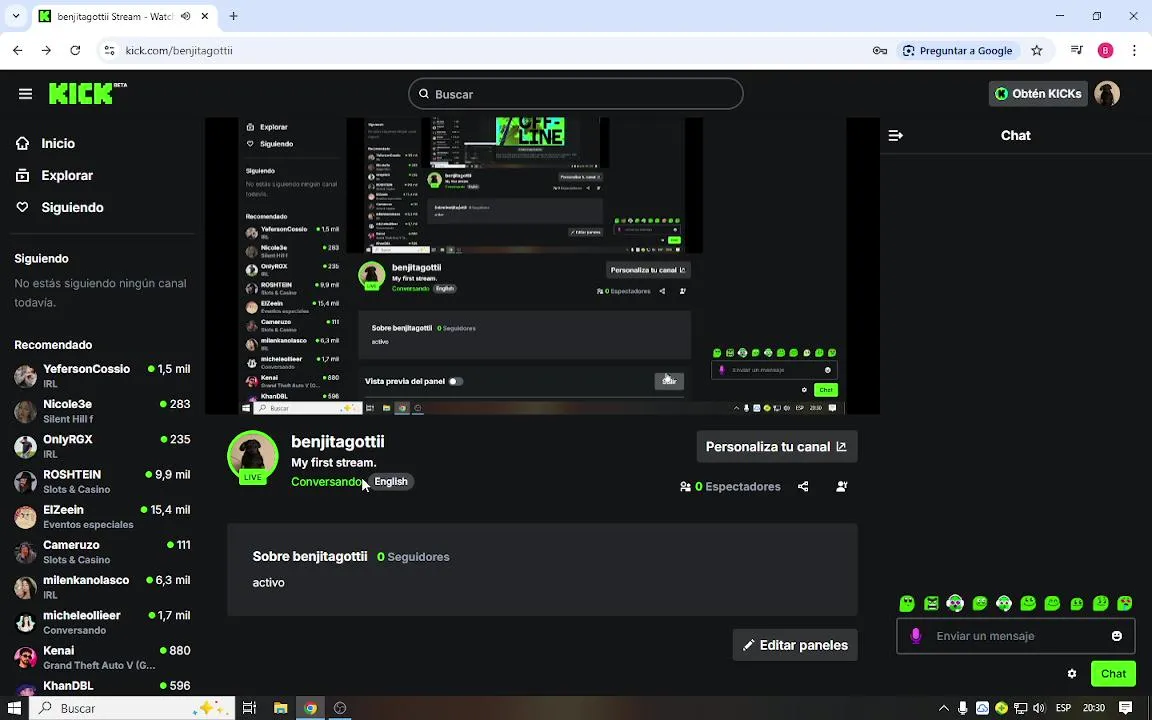Open Chrome profile B avatar
The height and width of the screenshot is (720, 1152).
[x=1105, y=51]
